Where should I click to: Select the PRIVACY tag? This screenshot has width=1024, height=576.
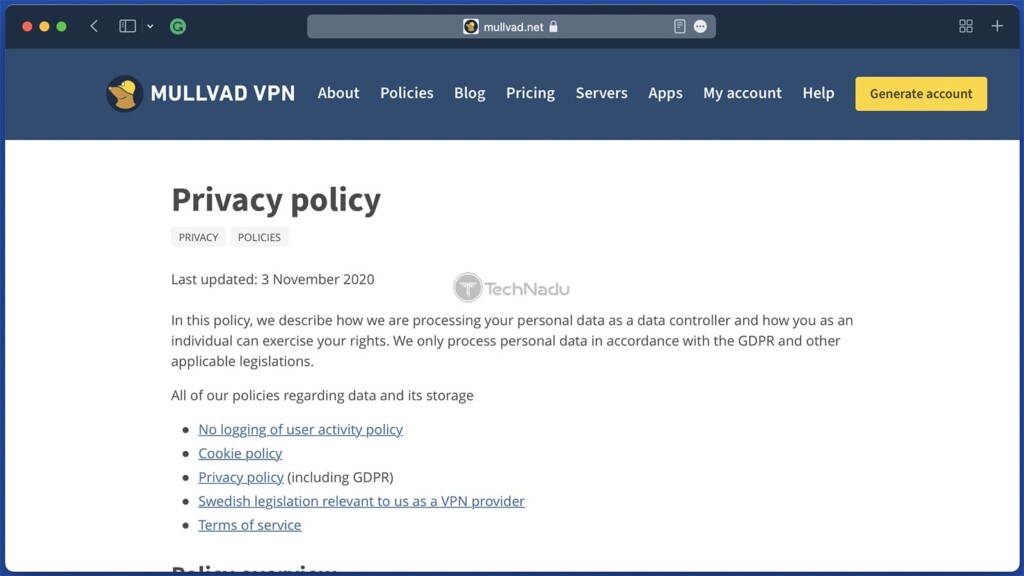tap(198, 237)
